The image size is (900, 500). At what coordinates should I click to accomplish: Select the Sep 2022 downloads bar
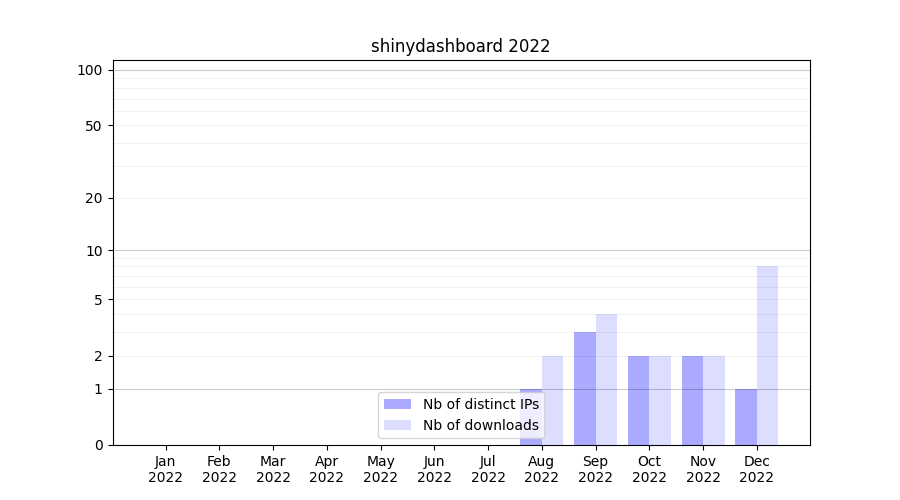coord(606,379)
